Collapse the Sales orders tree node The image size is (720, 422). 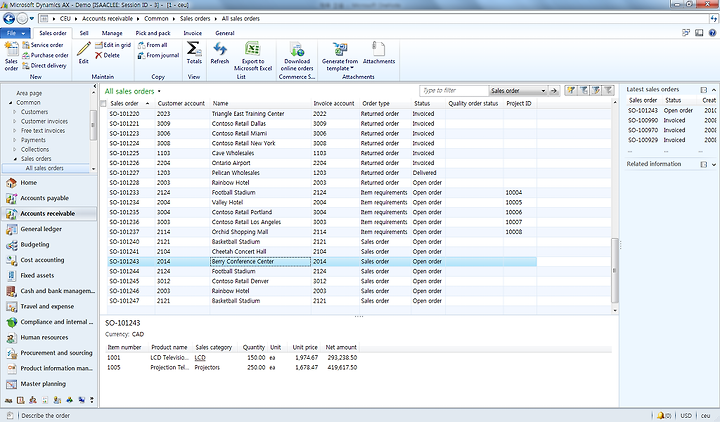[15, 159]
